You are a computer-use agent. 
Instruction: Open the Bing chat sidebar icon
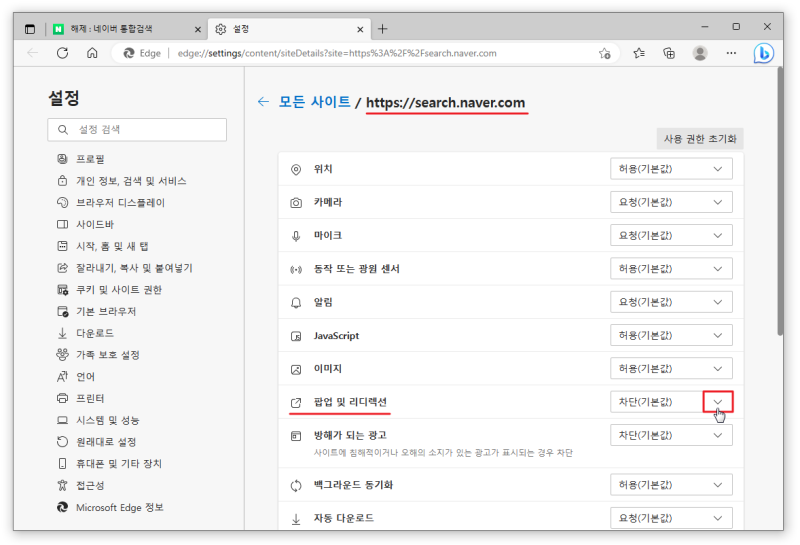coord(763,53)
